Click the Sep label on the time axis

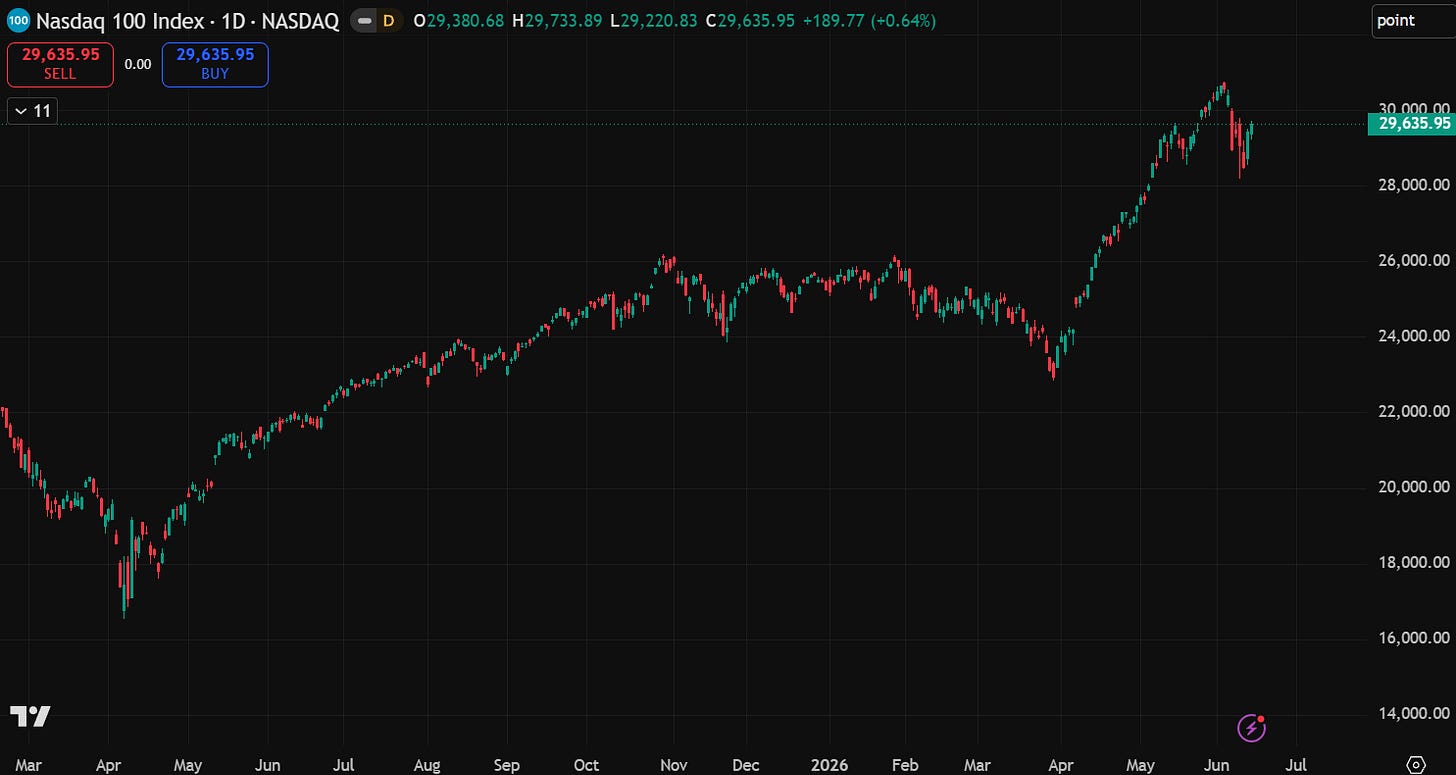[507, 765]
